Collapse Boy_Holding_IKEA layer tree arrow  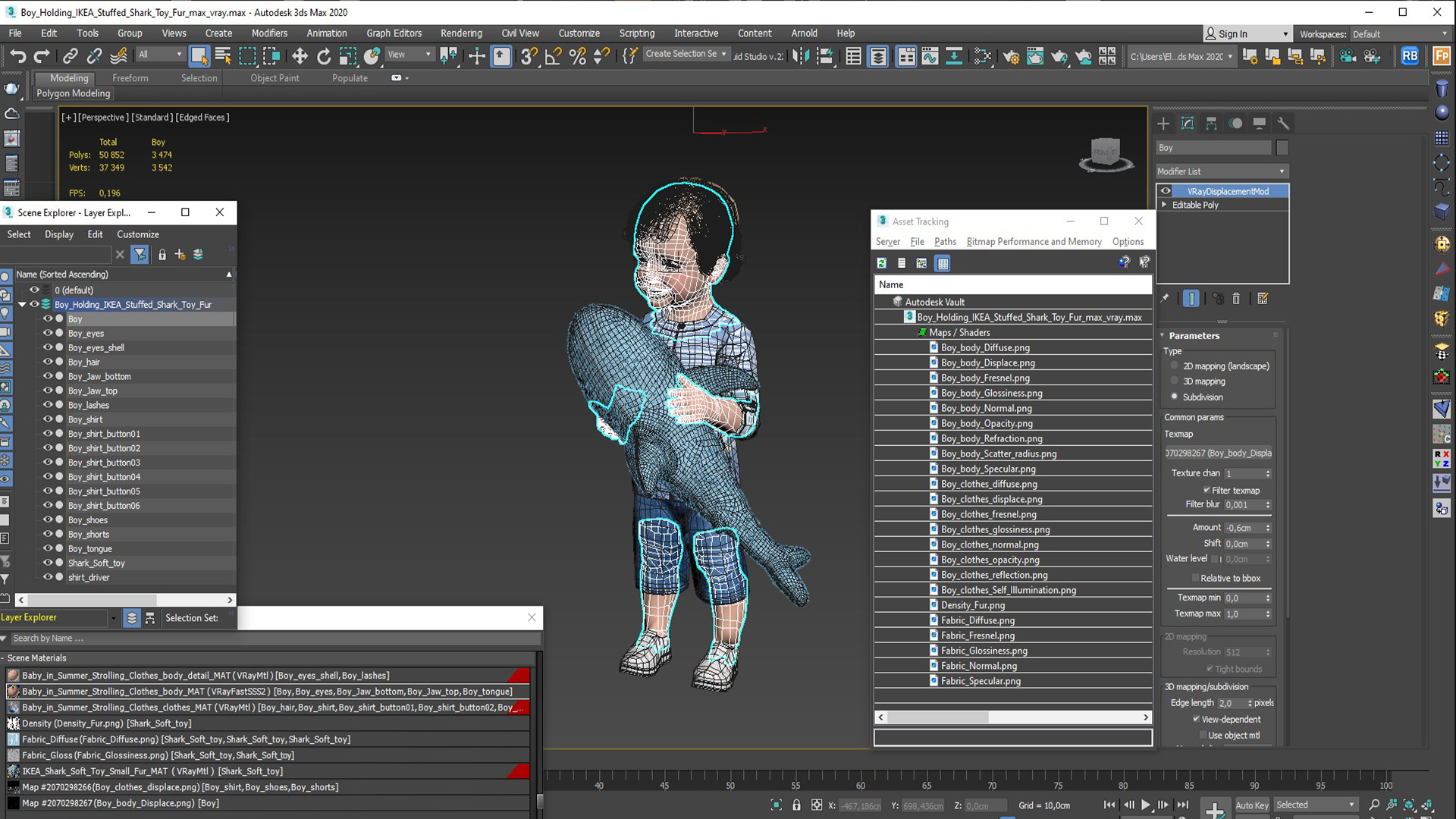pyautogui.click(x=22, y=304)
